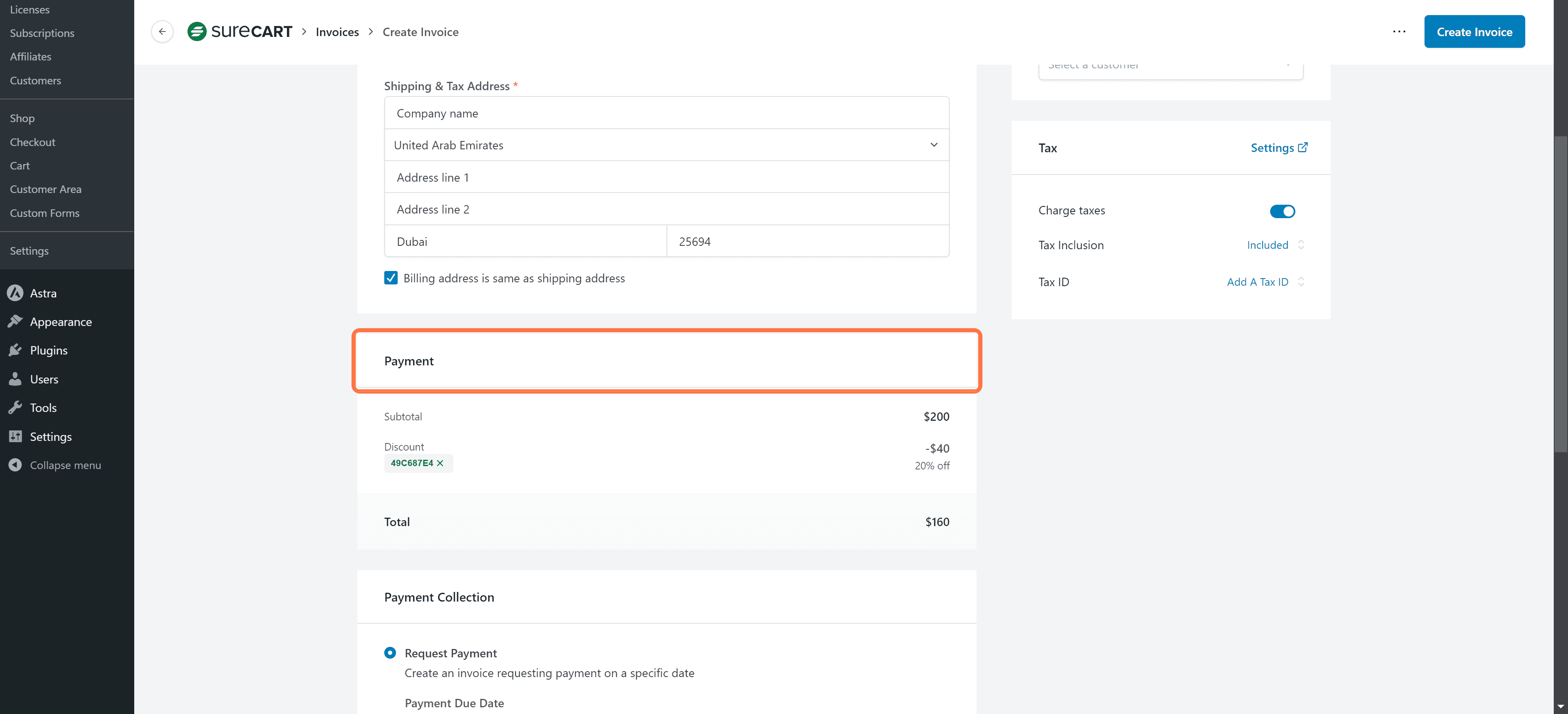Image resolution: width=1568 pixels, height=714 pixels.
Task: Open the three-dots more options menu
Action: (1399, 31)
